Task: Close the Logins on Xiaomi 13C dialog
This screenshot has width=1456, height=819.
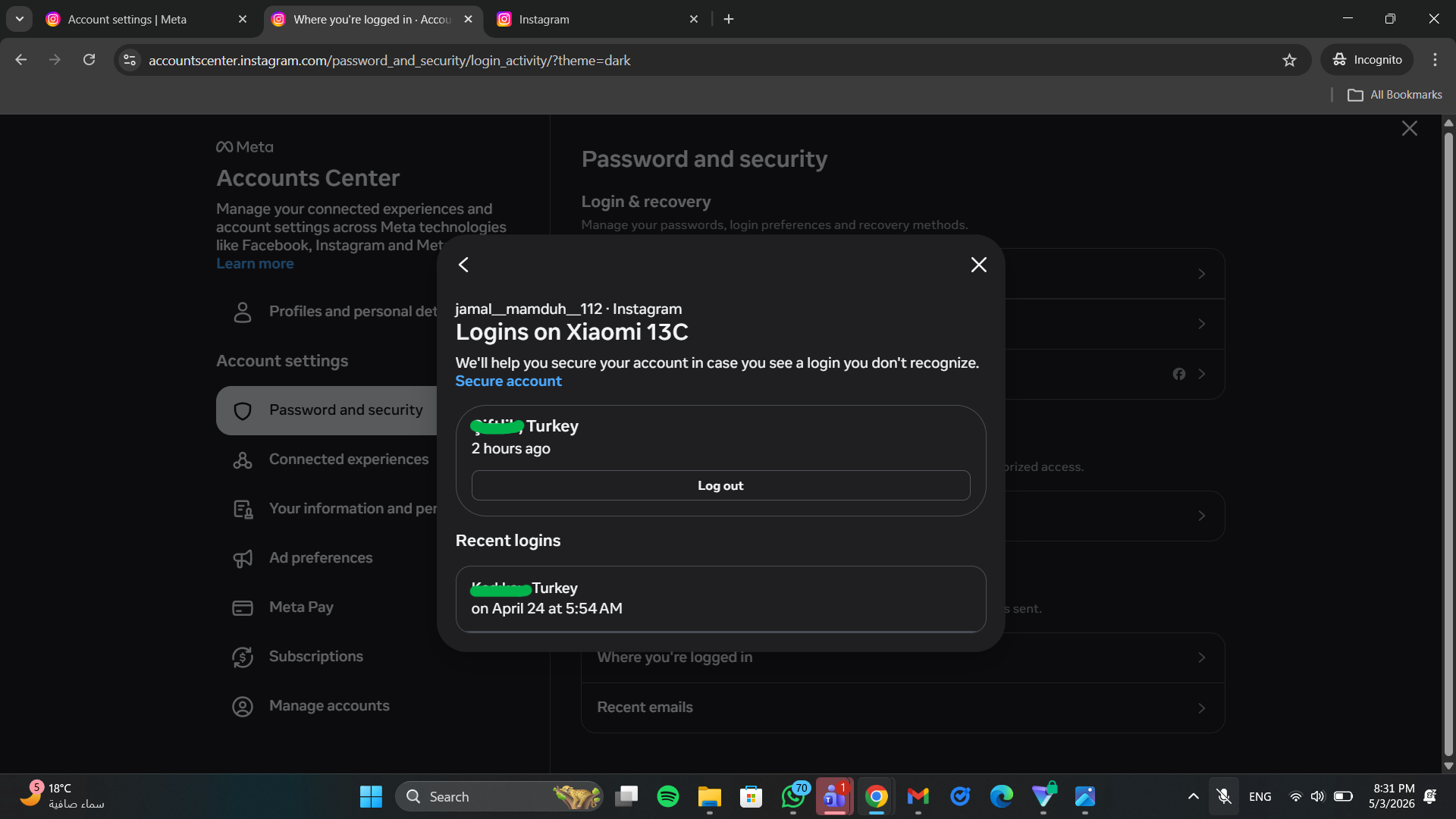Action: click(979, 265)
